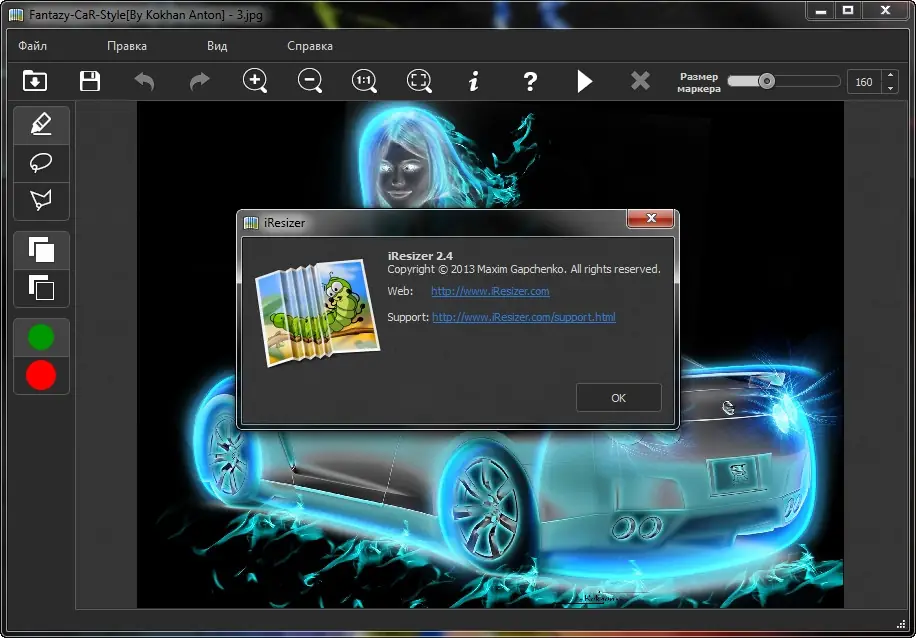Image resolution: width=916 pixels, height=638 pixels.
Task: Click the iResizer 2.4 version text
Action: pos(420,256)
